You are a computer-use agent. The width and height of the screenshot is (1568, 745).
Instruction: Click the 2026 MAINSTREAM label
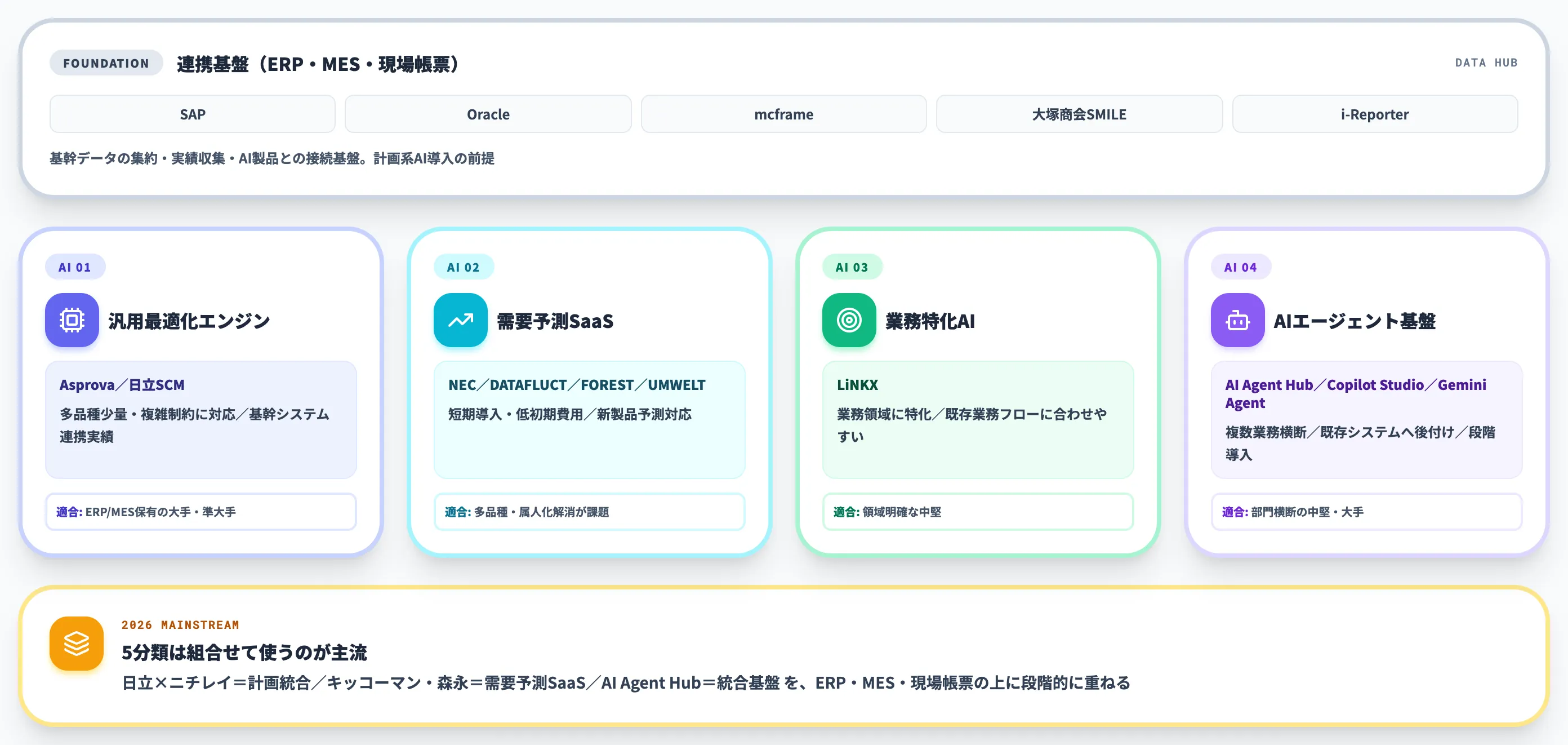point(180,625)
